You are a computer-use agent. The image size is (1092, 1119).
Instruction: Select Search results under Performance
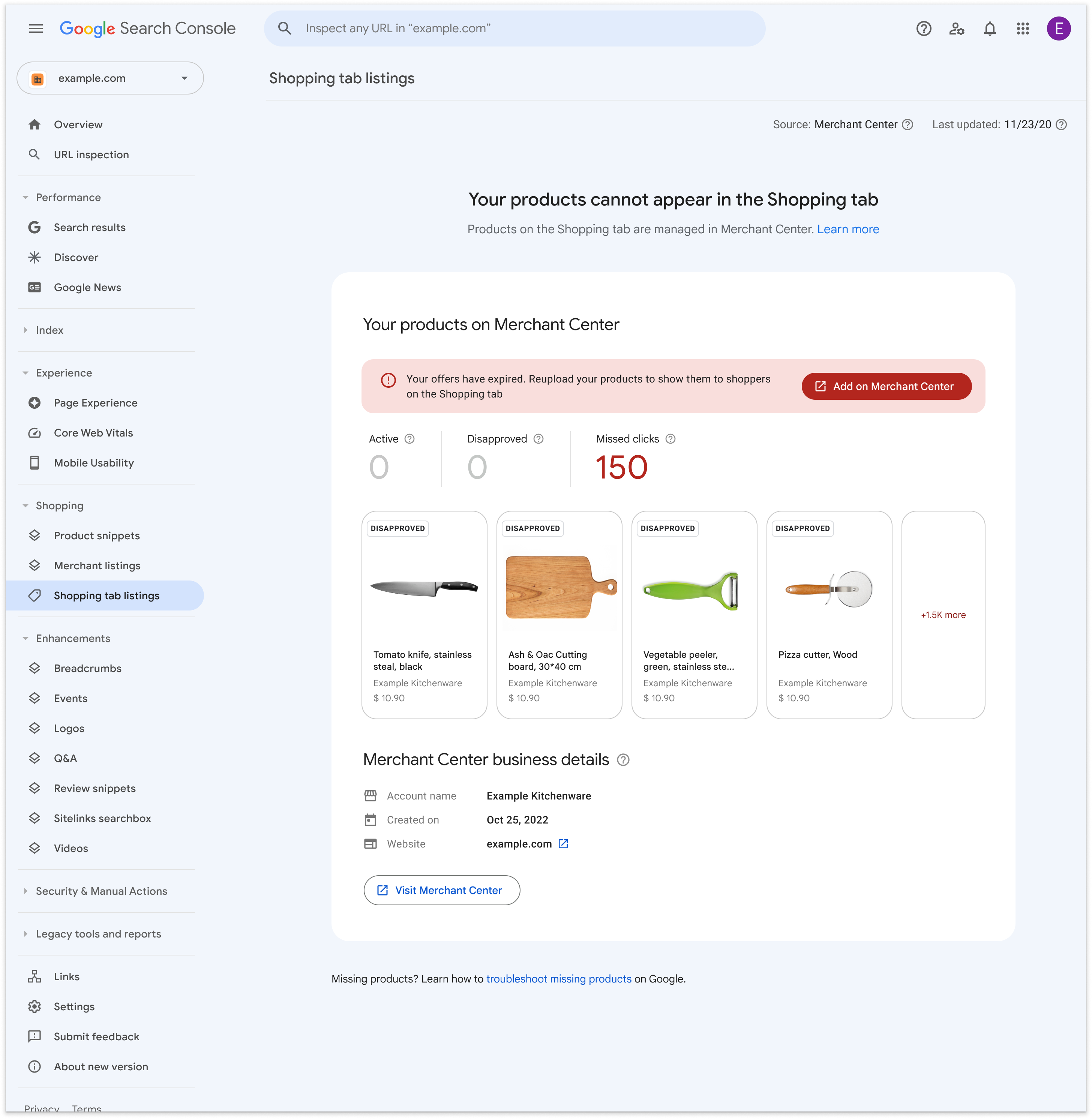tap(90, 227)
